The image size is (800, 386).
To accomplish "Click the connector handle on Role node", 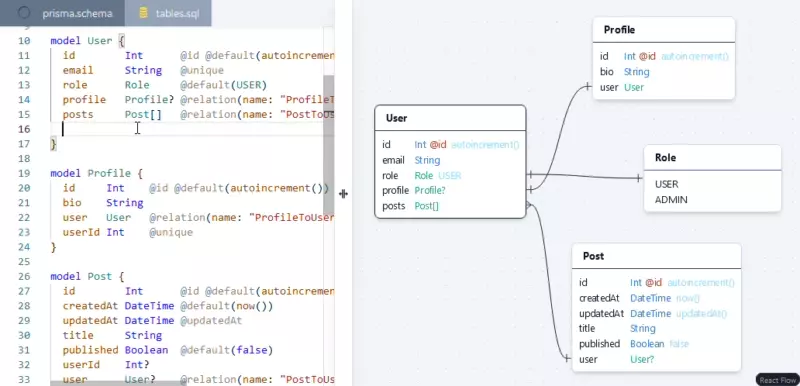I will [x=638, y=178].
